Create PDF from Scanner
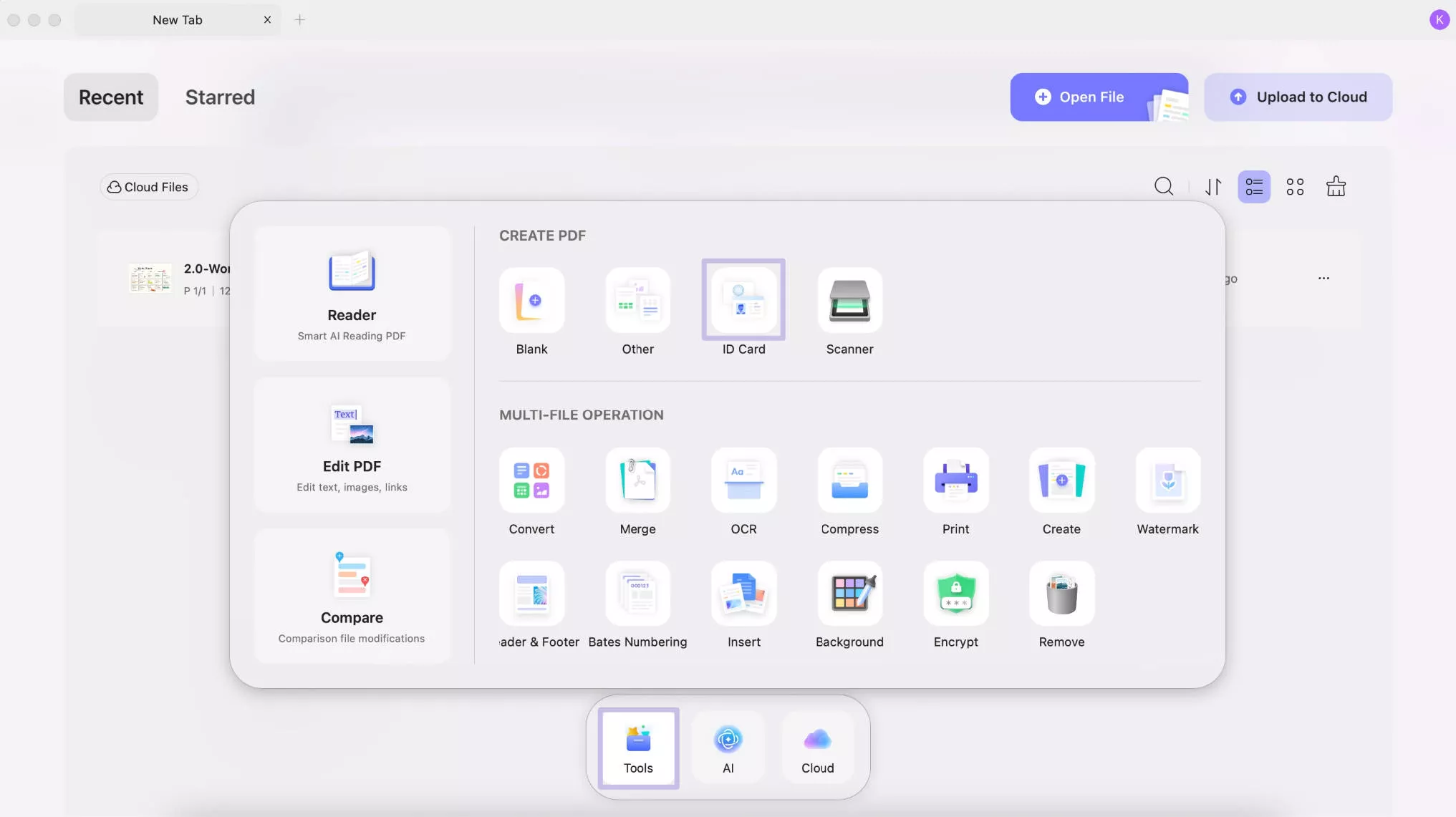The width and height of the screenshot is (1456, 817). tap(849, 301)
